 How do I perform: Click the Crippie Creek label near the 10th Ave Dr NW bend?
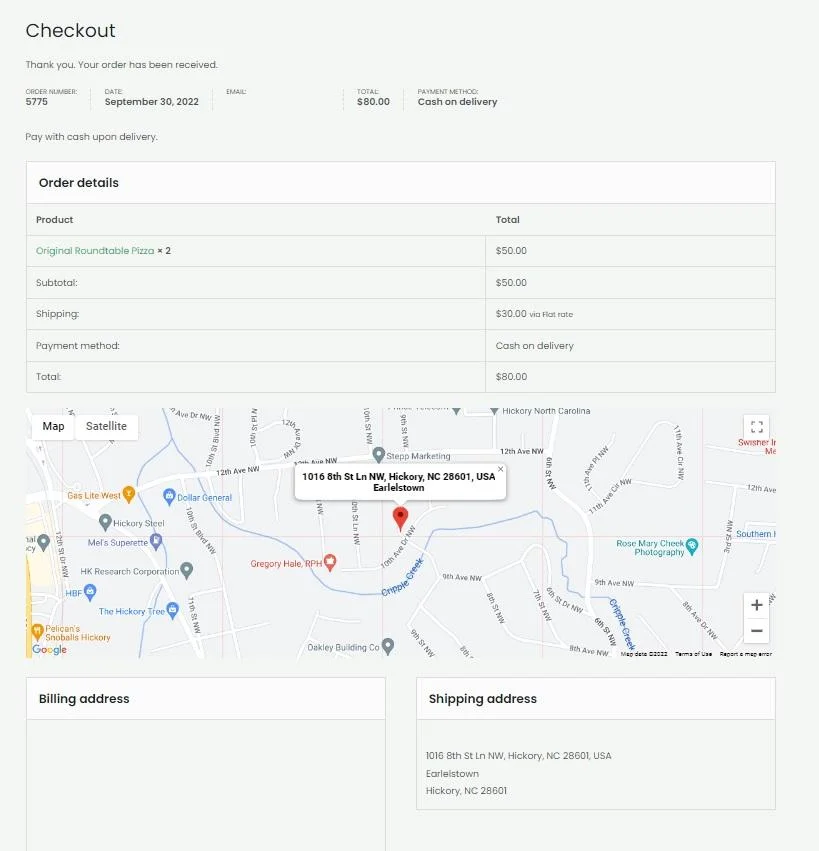[402, 577]
